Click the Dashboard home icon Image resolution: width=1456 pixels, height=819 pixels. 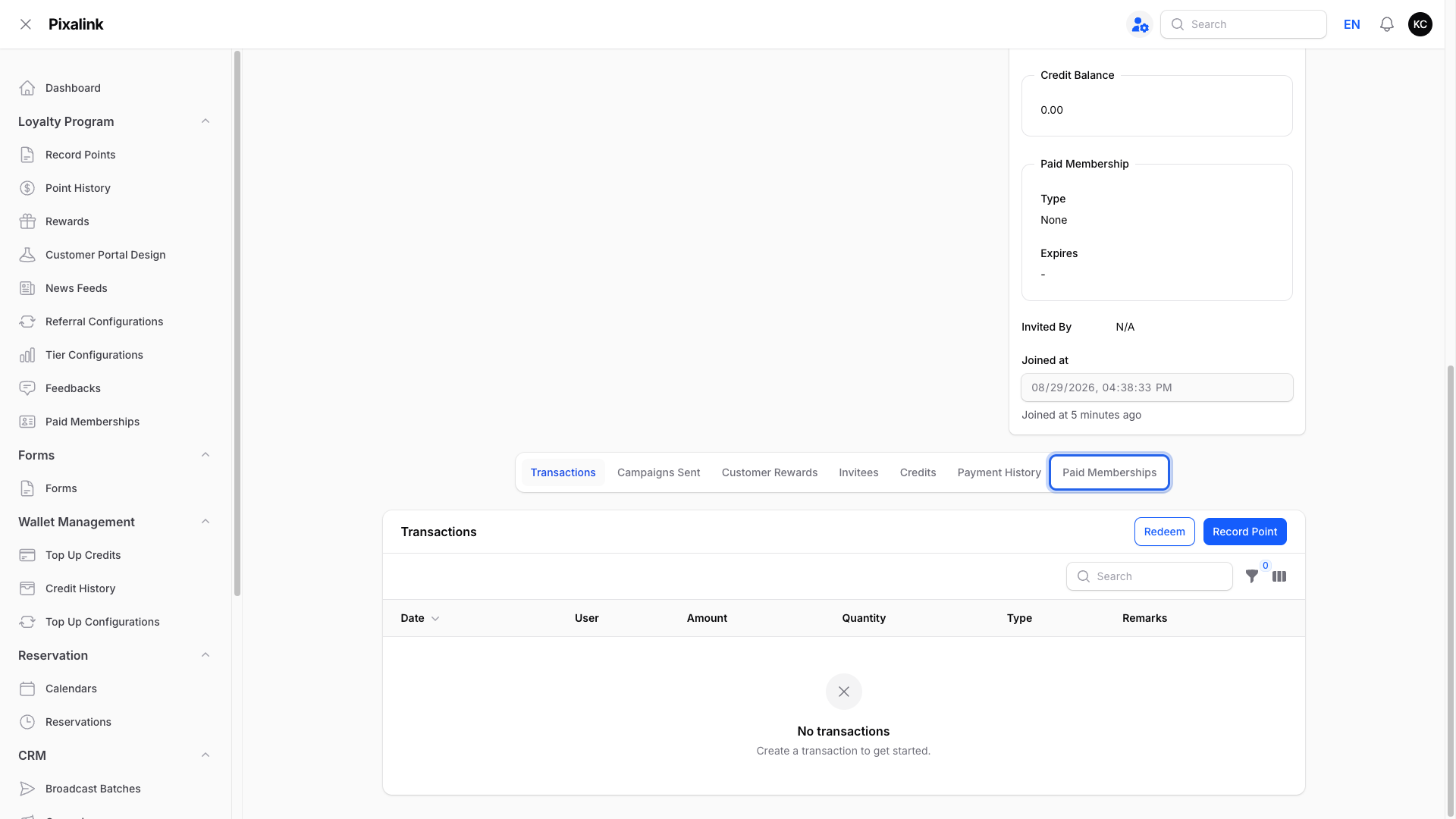tap(27, 88)
